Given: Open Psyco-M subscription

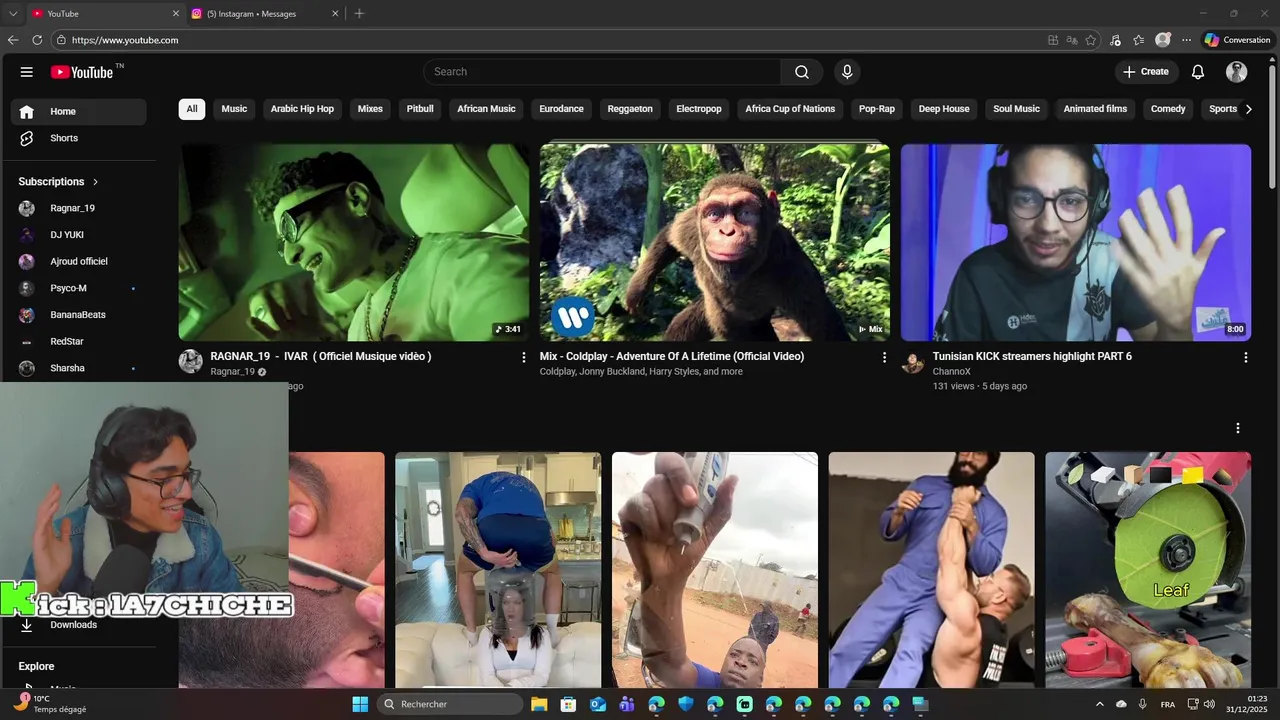Looking at the screenshot, I should pyautogui.click(x=78, y=288).
